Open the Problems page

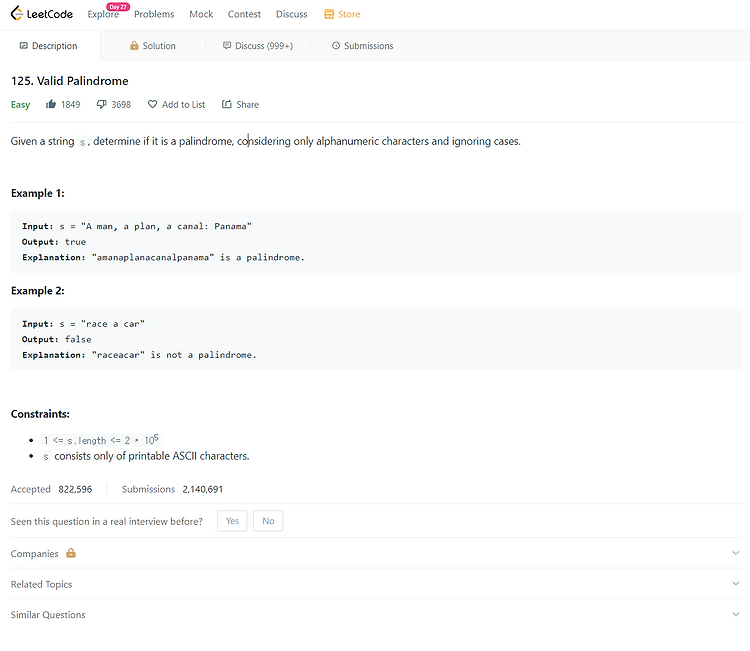pos(154,14)
